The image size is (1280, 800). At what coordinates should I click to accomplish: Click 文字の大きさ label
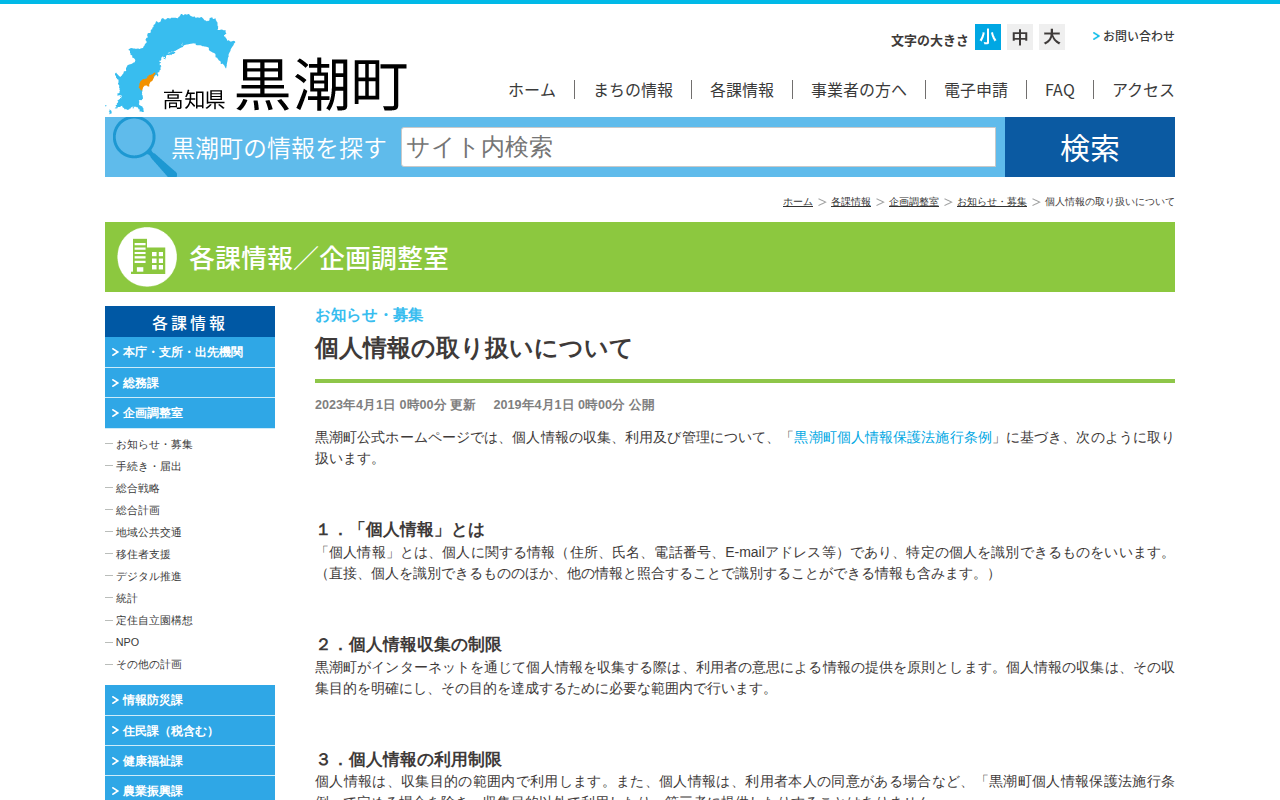[x=930, y=40]
